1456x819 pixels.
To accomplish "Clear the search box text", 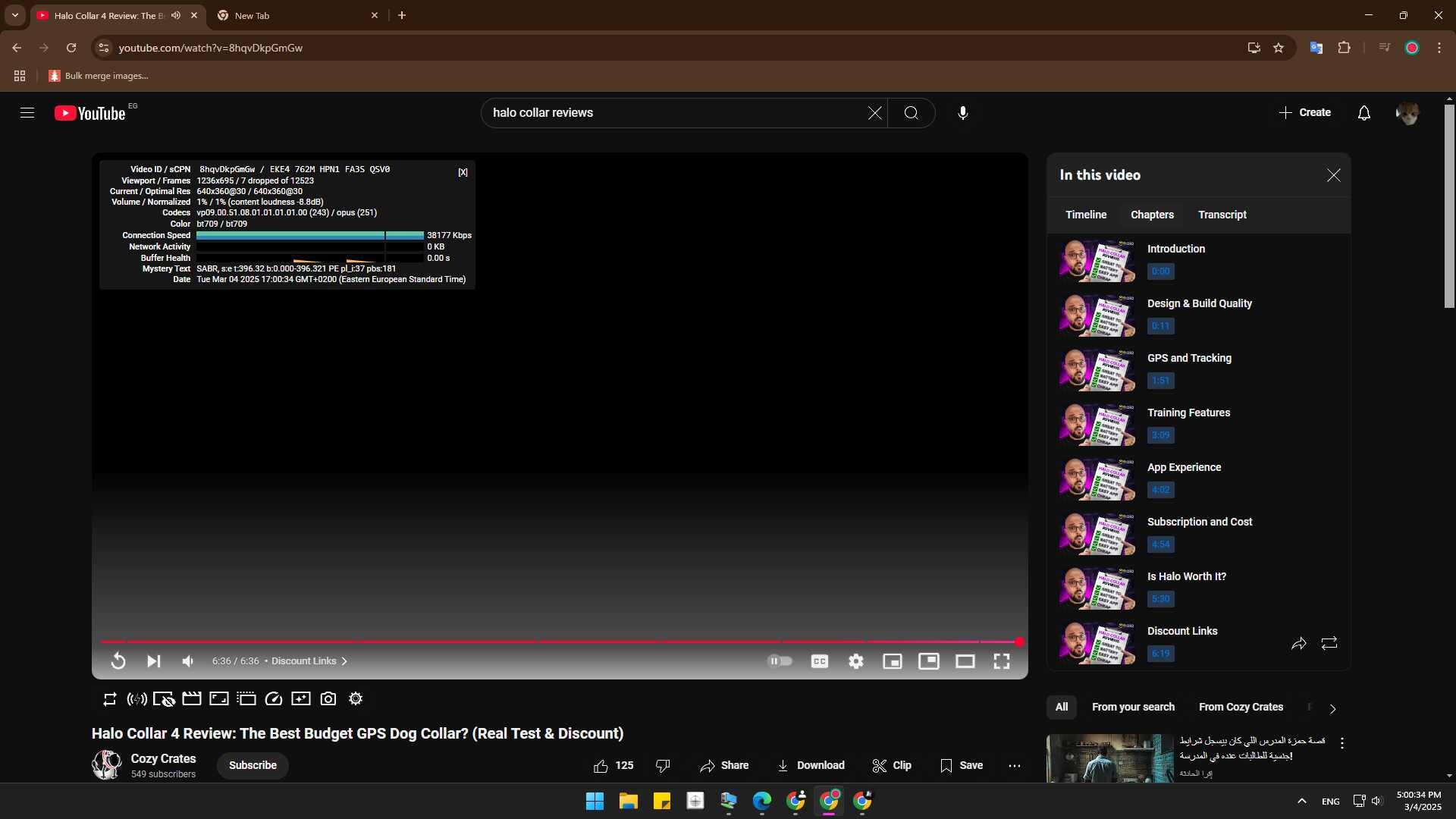I will (x=874, y=113).
